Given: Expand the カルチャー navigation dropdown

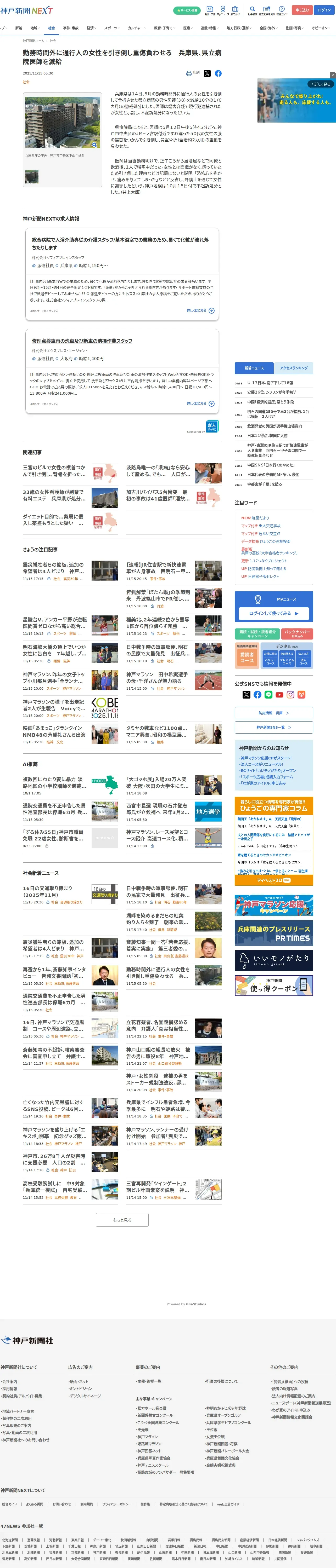Looking at the screenshot, I should pos(137,28).
